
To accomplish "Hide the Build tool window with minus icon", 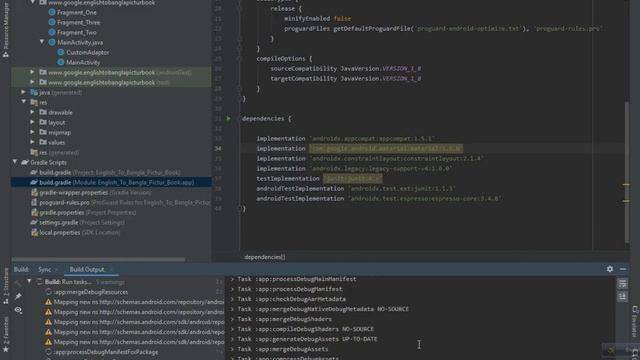I will coord(623,269).
